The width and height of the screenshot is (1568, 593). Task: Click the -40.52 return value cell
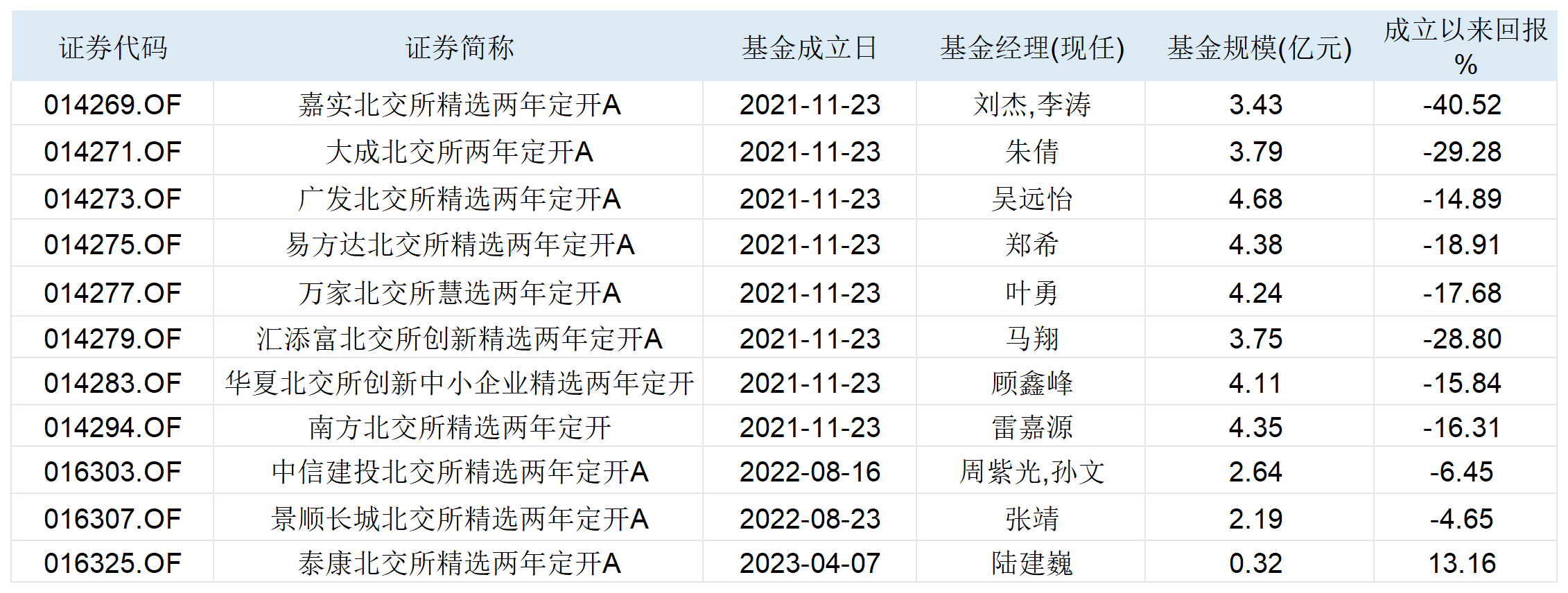[x=1463, y=105]
